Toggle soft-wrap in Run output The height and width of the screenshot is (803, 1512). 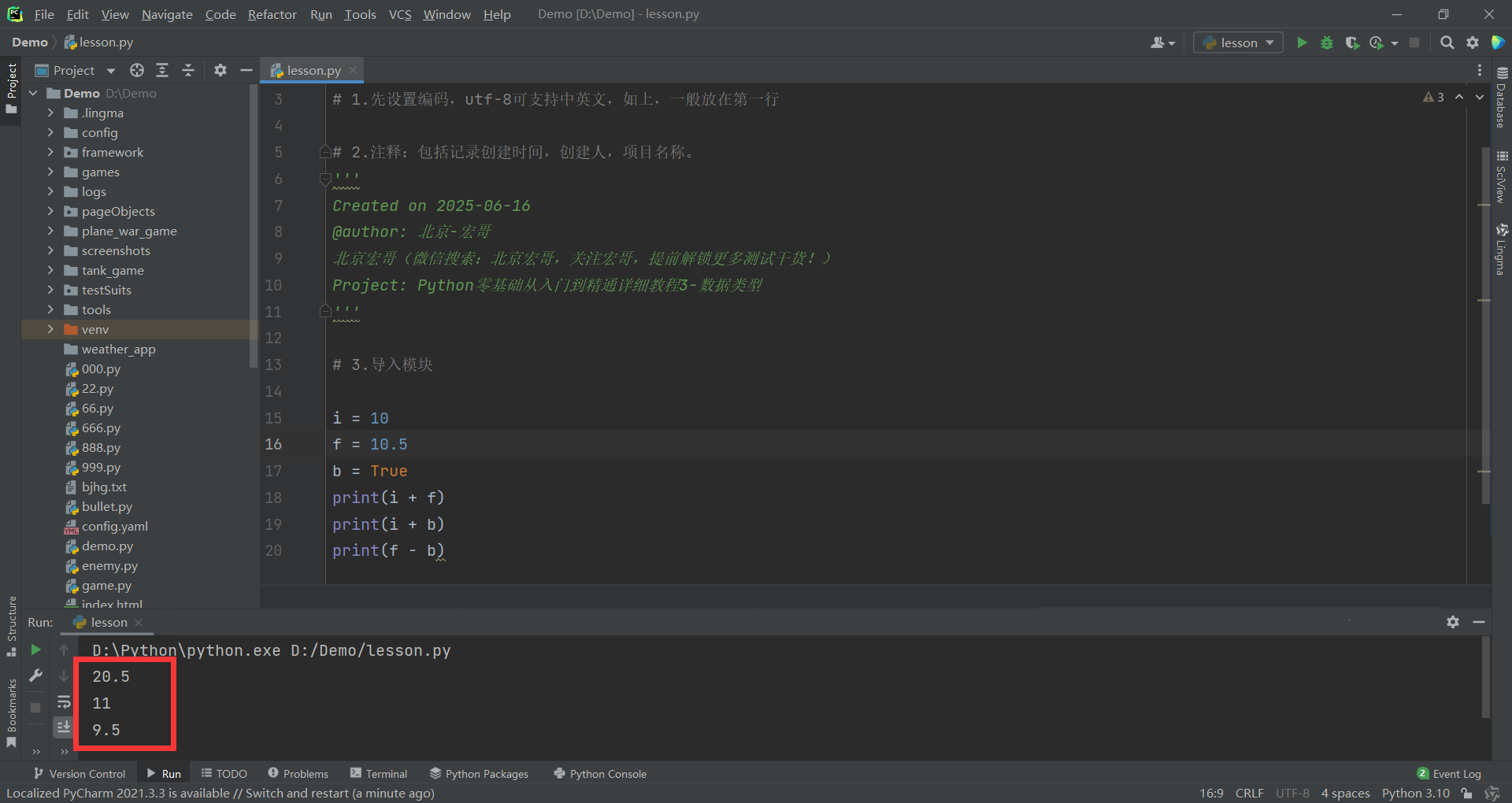pos(64,701)
